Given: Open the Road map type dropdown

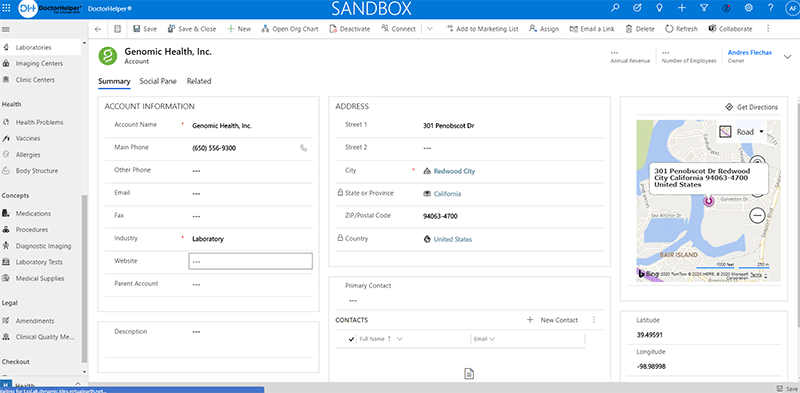Looking at the screenshot, I should pos(743,132).
